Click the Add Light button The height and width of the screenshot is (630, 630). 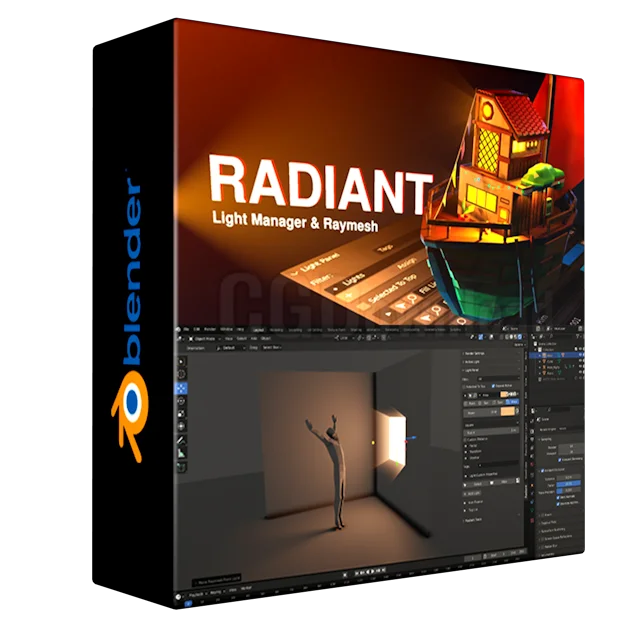[x=472, y=494]
